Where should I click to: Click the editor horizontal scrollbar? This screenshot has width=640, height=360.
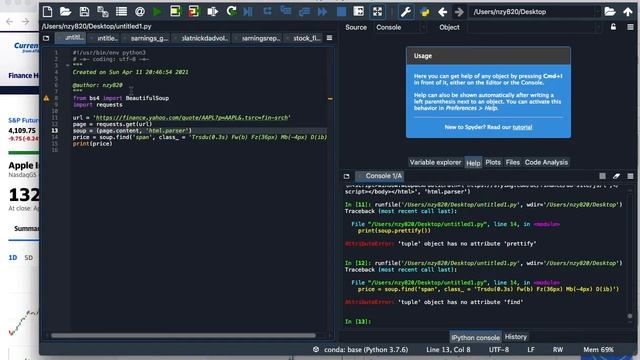183,336
